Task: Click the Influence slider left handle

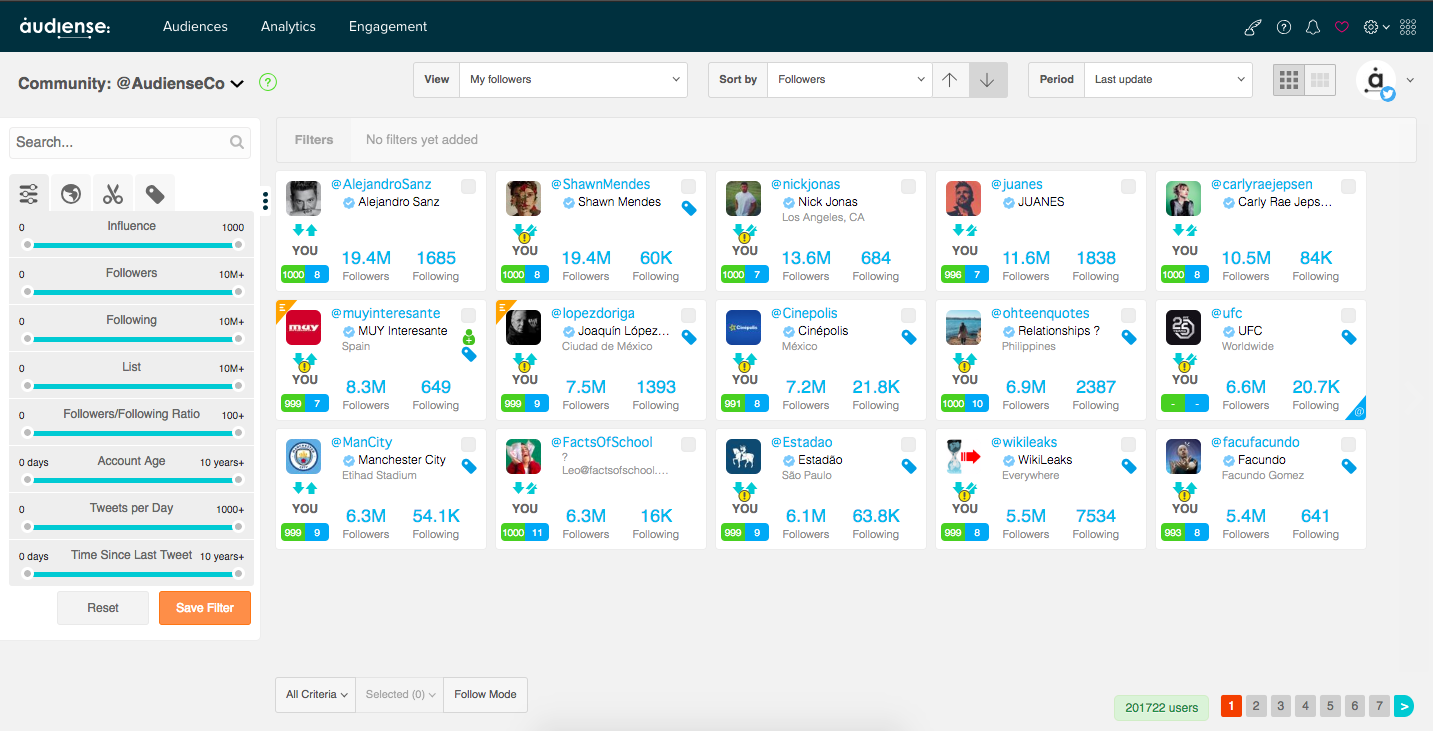Action: pos(28,245)
